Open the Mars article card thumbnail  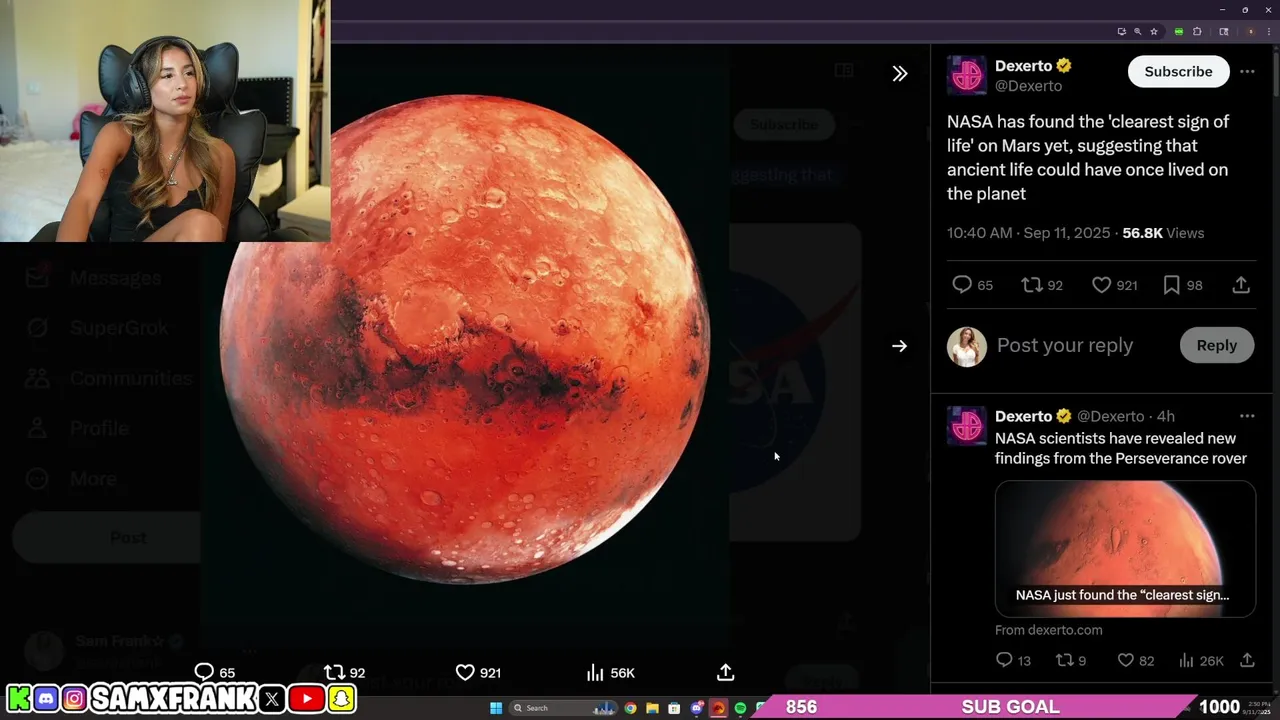click(x=1125, y=549)
